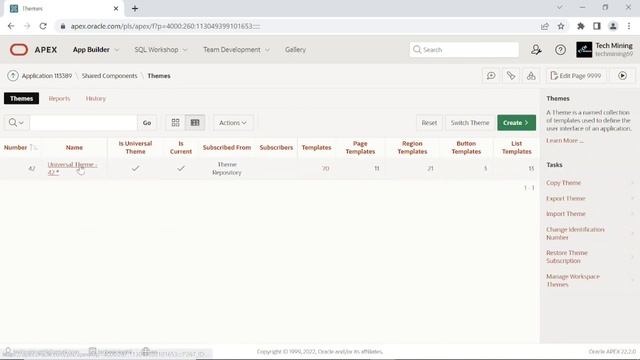Switch to the Reports tab
Viewport: 640px width, 360px height.
pyautogui.click(x=59, y=98)
